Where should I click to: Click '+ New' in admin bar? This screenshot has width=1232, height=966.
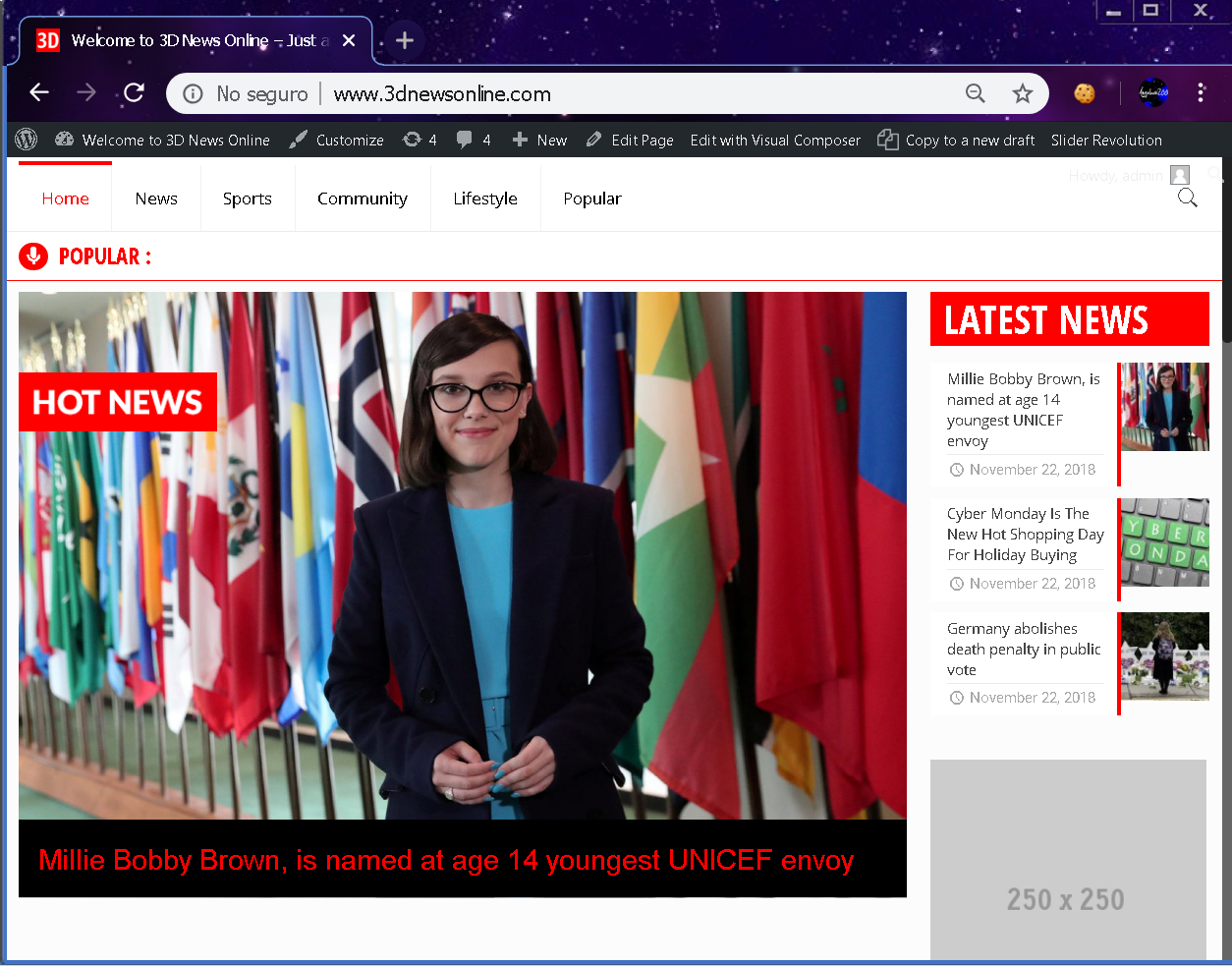coord(539,141)
